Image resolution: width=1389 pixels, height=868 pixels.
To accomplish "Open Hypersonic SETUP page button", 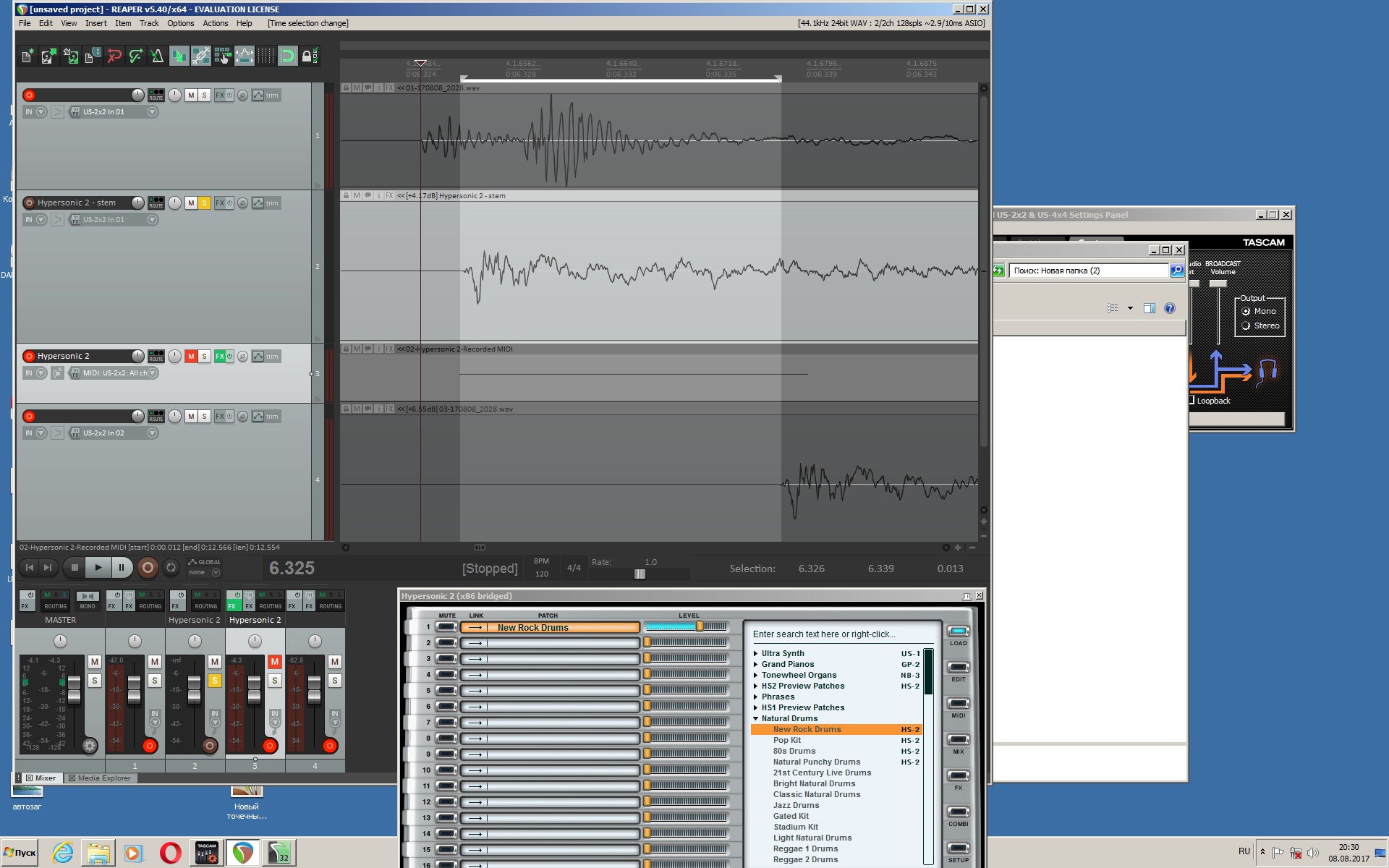I will (x=958, y=848).
